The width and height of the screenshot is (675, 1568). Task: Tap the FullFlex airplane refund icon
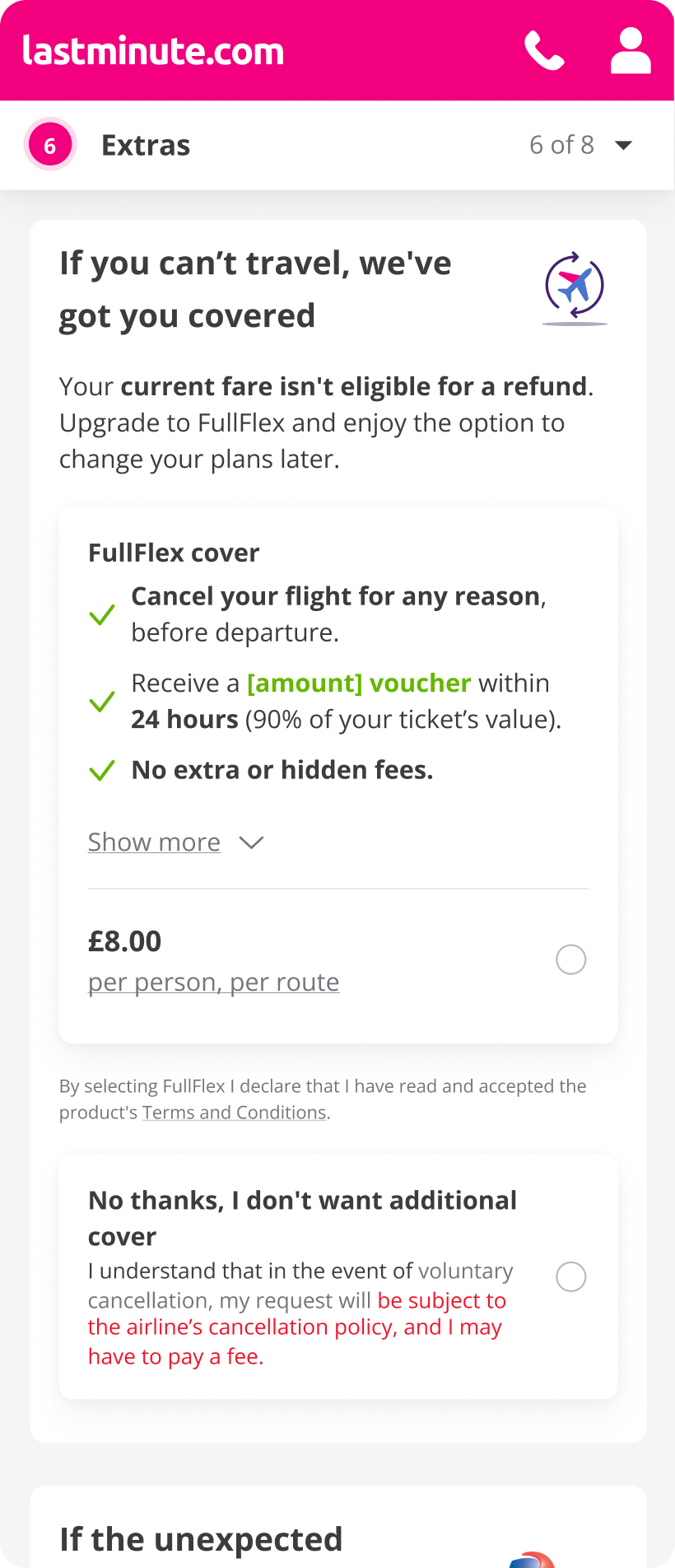575,287
